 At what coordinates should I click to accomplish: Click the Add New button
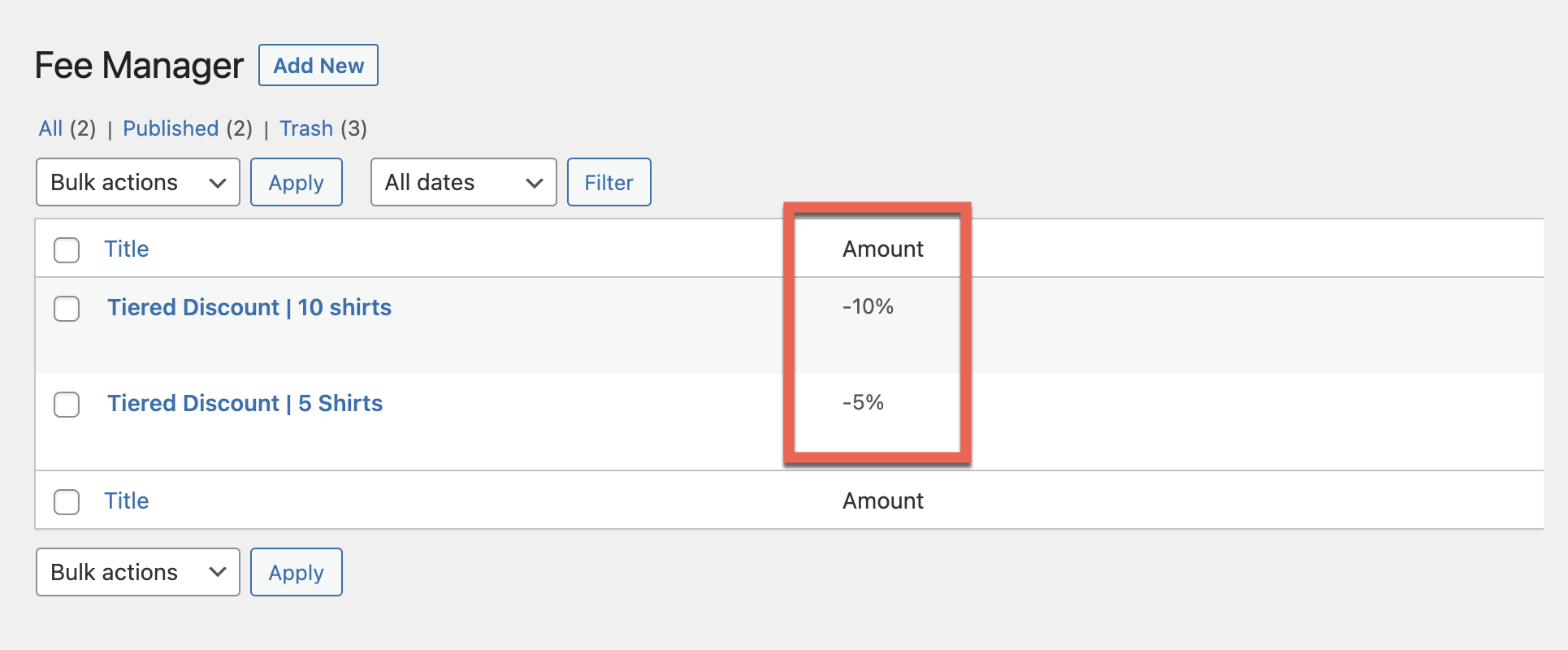[x=318, y=66]
